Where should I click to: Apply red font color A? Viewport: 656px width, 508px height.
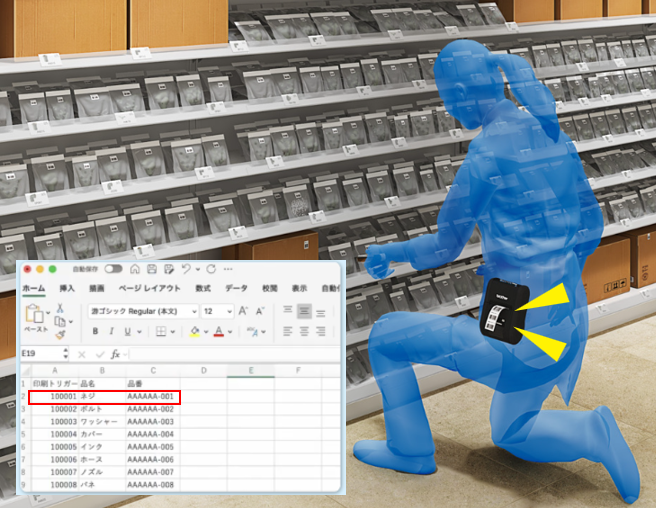point(218,331)
